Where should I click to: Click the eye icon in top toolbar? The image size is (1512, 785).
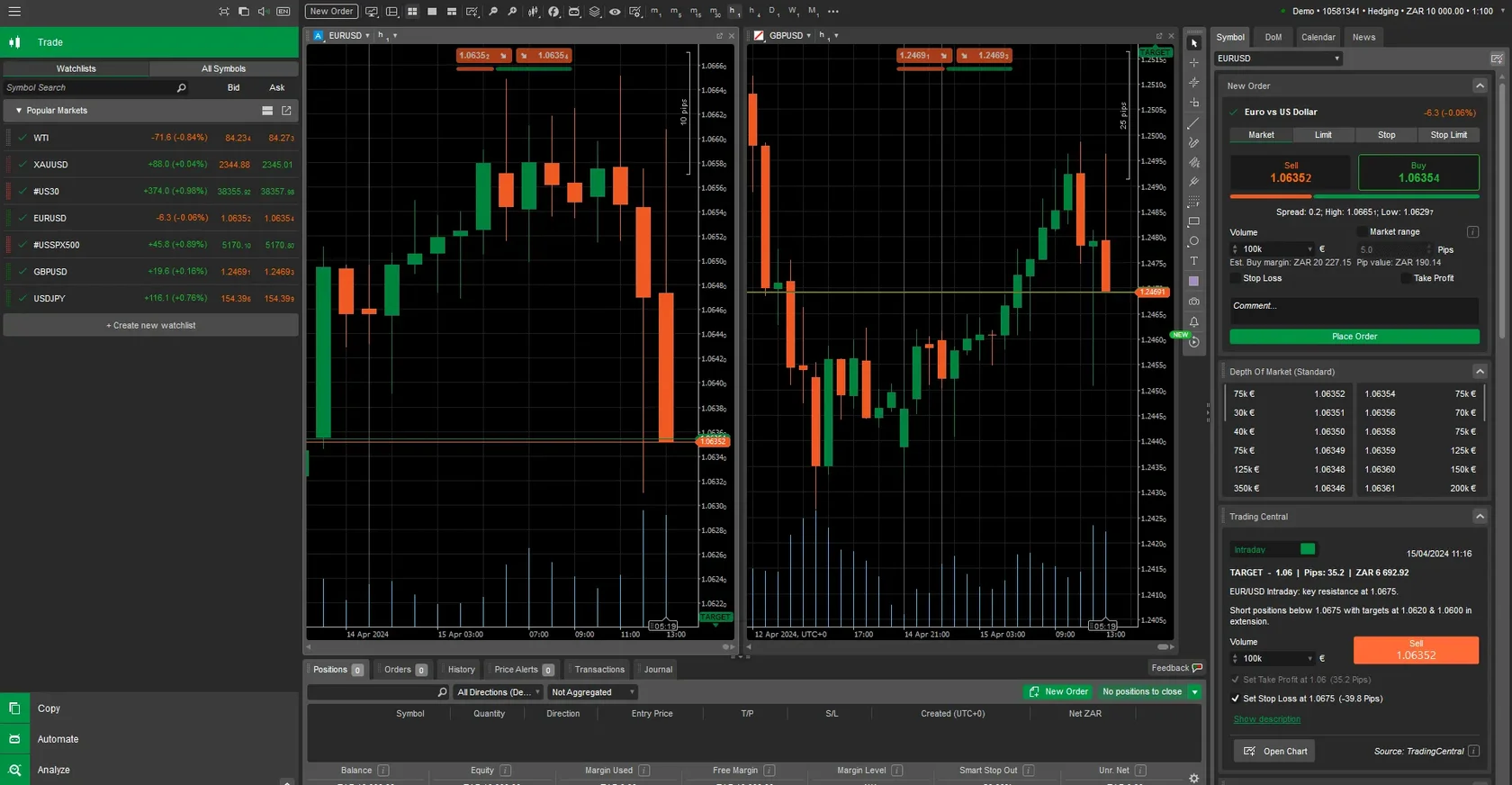tap(615, 12)
